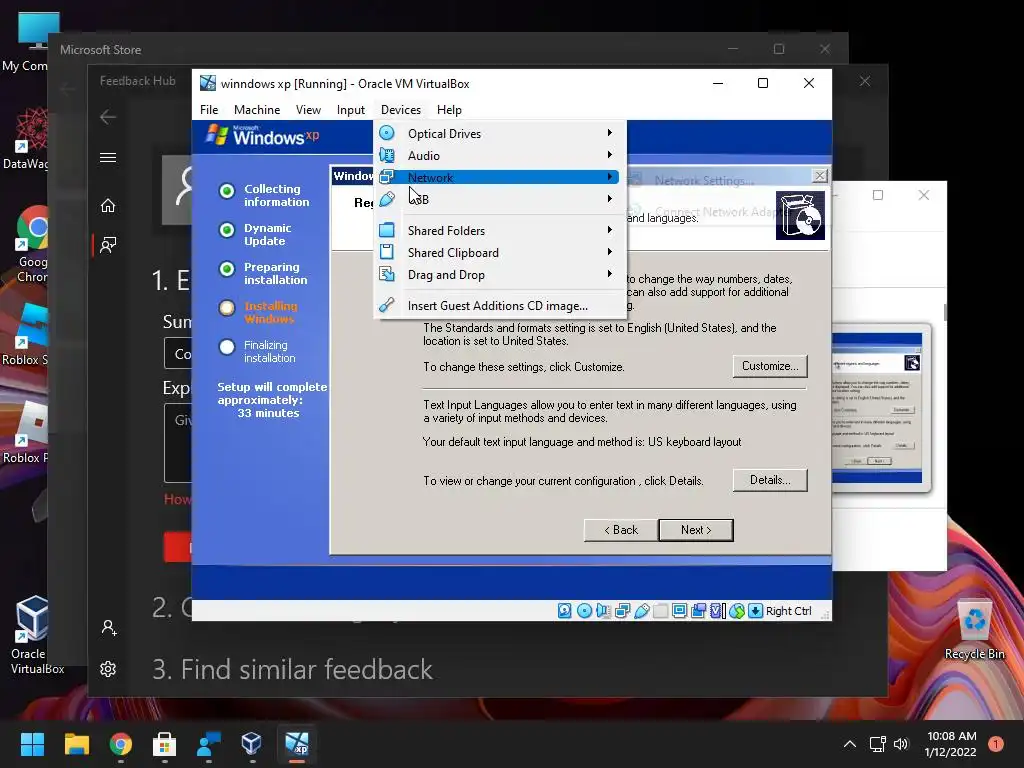
Task: Click the Optical Drives disc icon
Action: [x=387, y=133]
